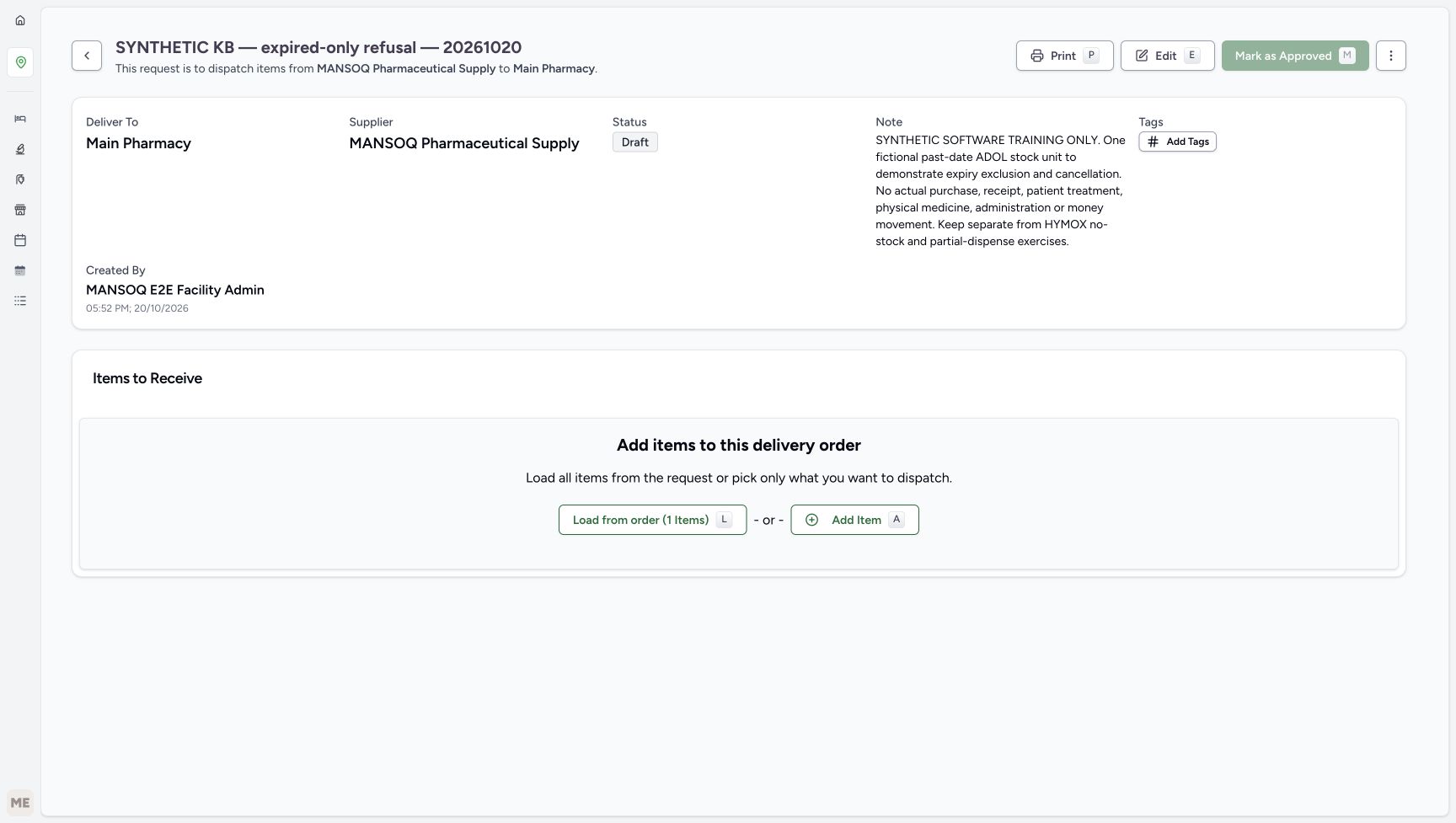Click supplier name MANSOQ Pharmaceutical Supply

(x=464, y=143)
